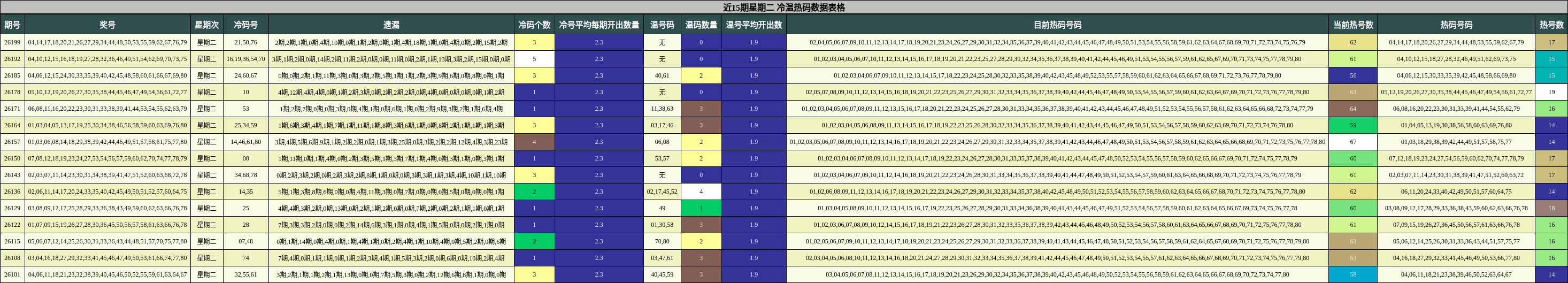Click the 当前热号数 column header

coord(1352,25)
